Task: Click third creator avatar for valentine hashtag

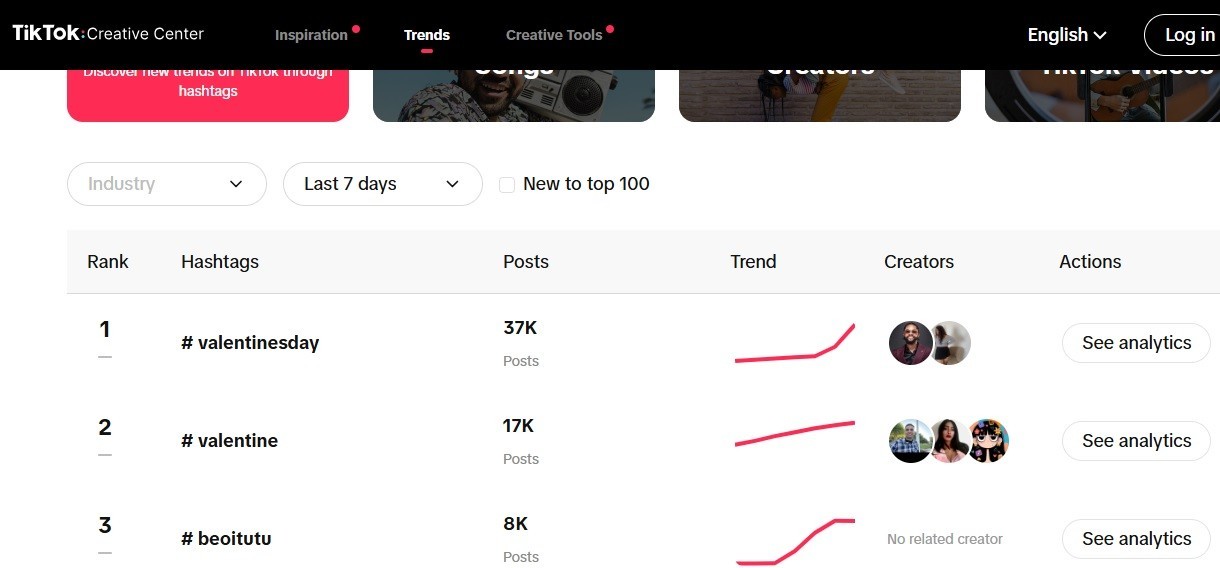Action: point(988,441)
